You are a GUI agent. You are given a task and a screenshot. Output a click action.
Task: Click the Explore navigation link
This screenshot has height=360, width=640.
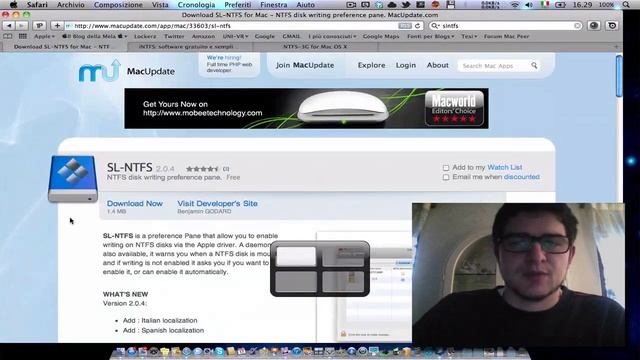point(371,65)
